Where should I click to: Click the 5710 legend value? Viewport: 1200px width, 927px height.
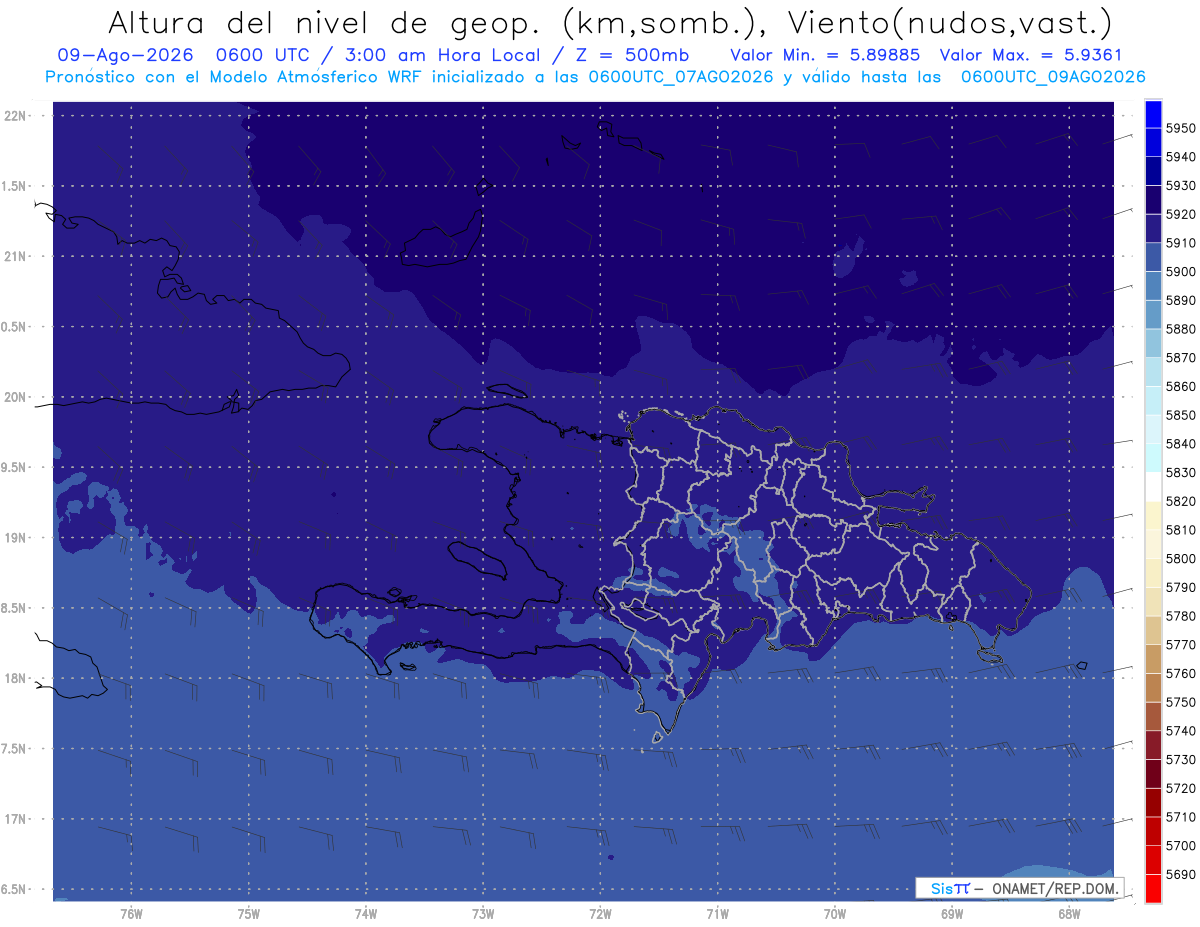(x=1180, y=817)
